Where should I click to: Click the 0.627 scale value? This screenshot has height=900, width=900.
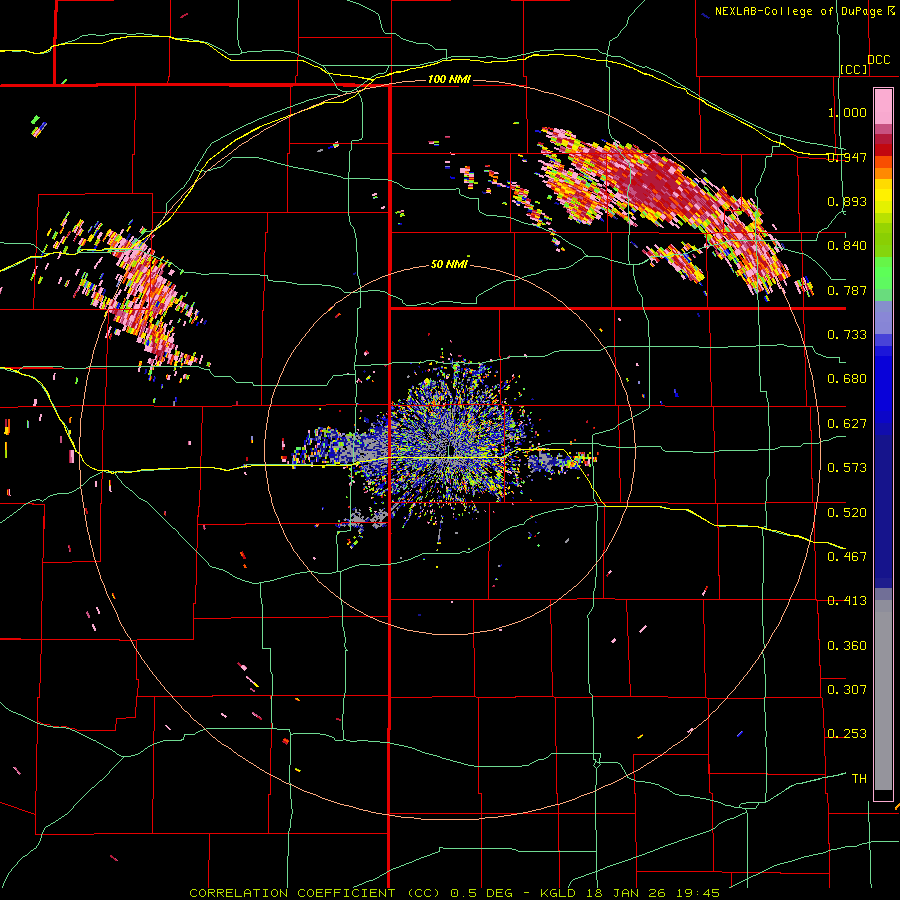click(847, 424)
